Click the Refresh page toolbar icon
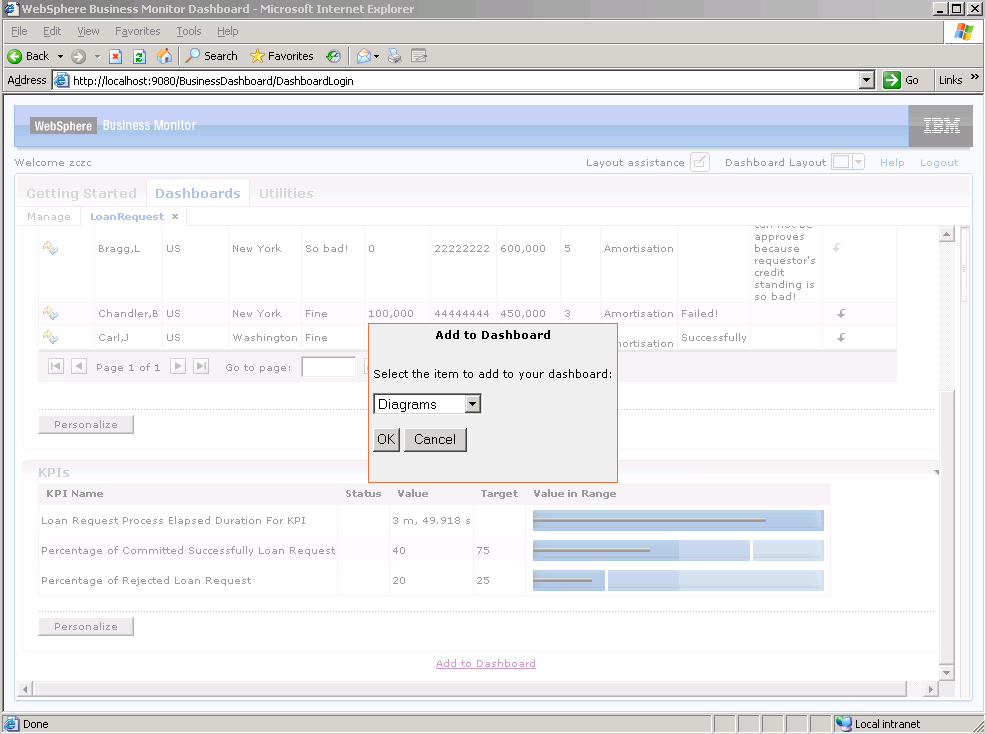 click(140, 57)
